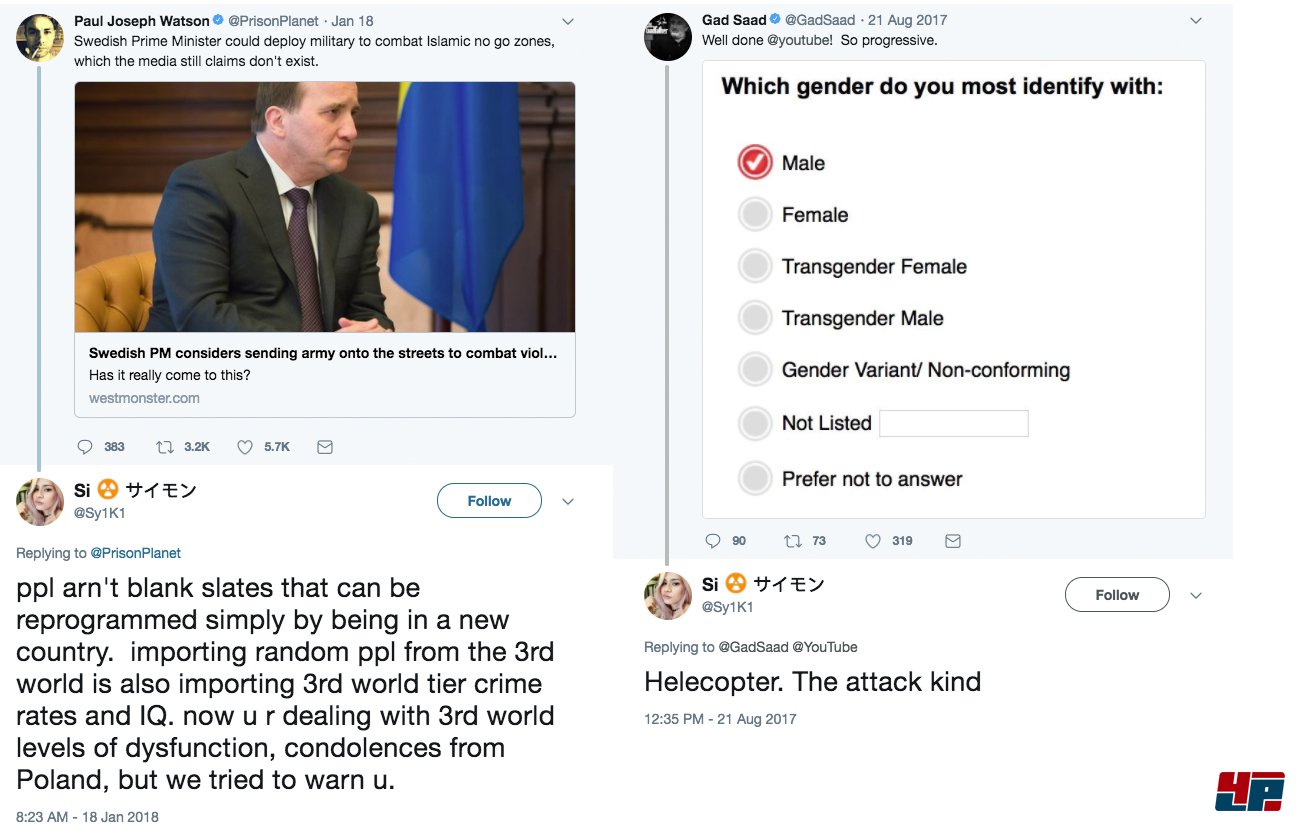This screenshot has height=837, width=1300.
Task: Like Gad Saad's tweet
Action: [873, 541]
